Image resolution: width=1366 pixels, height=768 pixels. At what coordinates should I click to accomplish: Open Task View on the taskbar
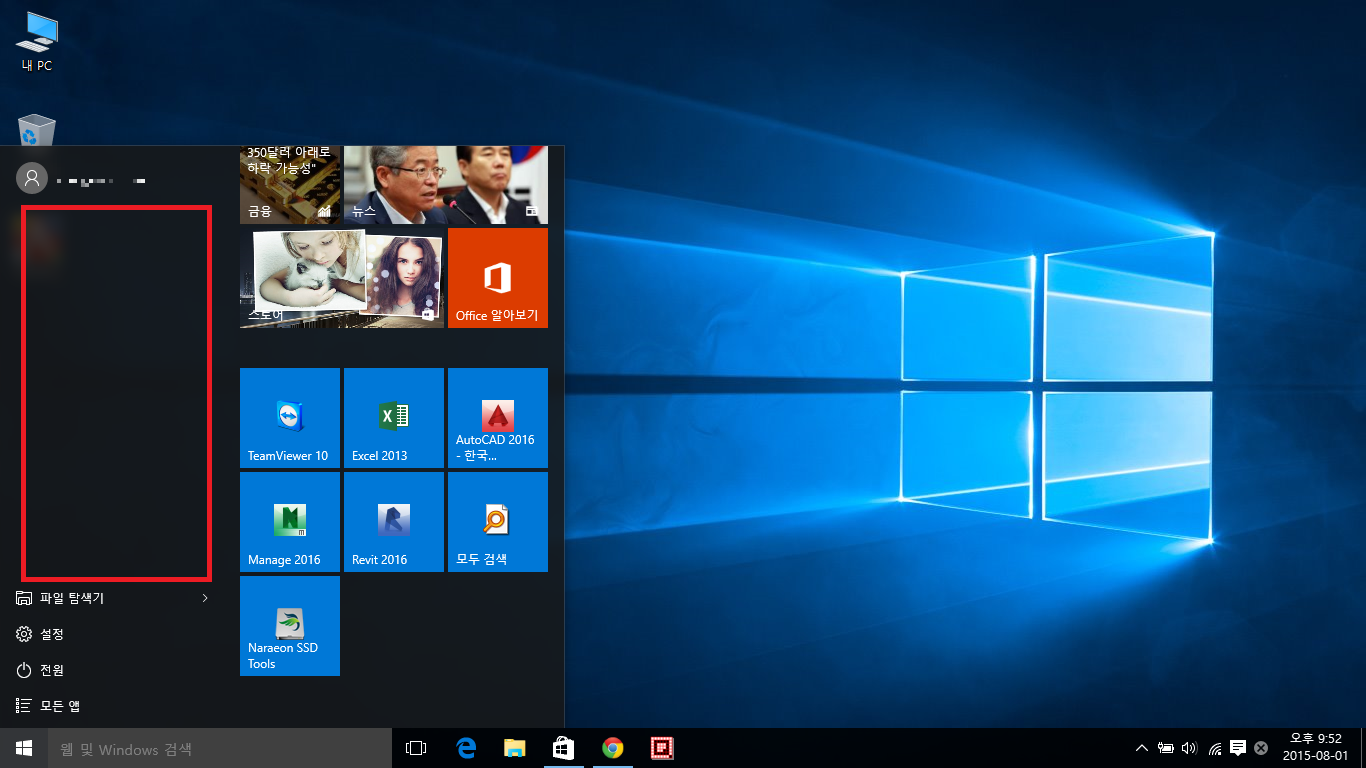coord(416,748)
